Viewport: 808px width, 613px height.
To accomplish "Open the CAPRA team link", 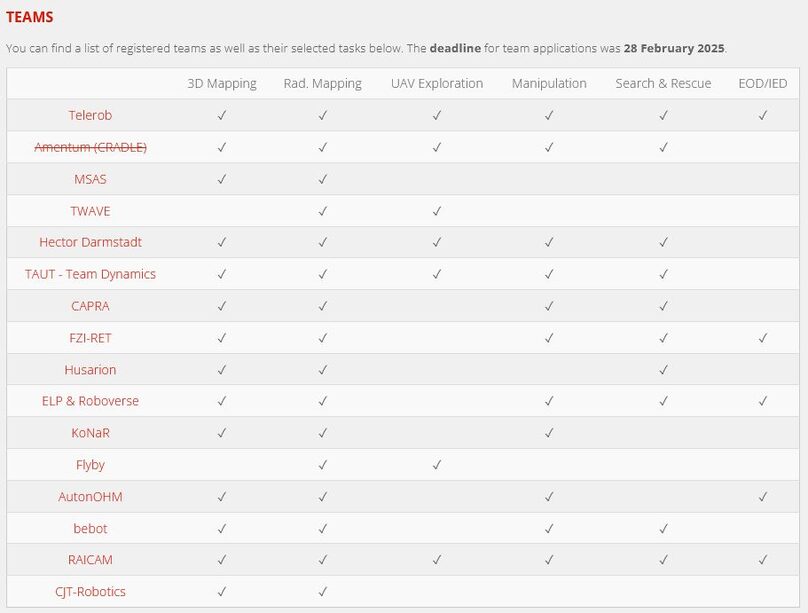I will point(90,306).
